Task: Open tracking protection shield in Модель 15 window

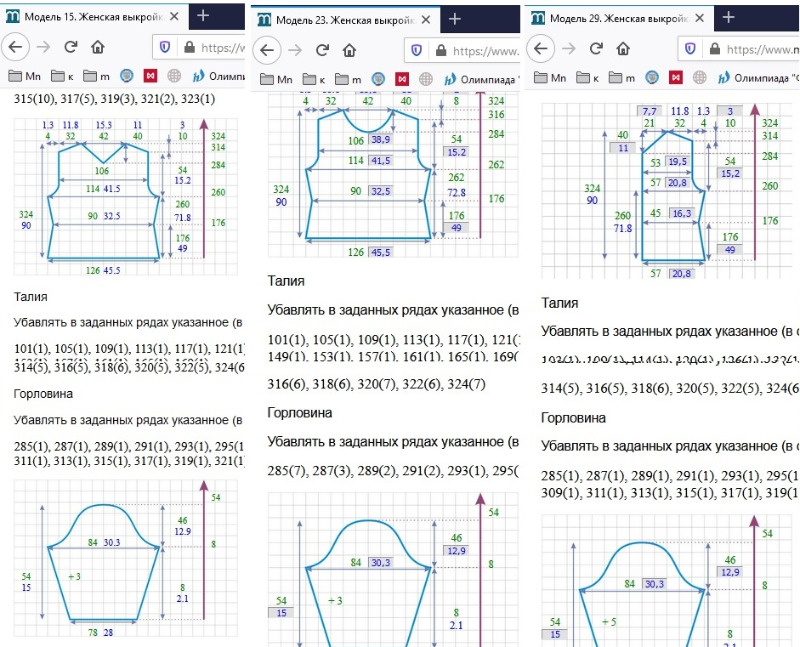Action: 165,45
